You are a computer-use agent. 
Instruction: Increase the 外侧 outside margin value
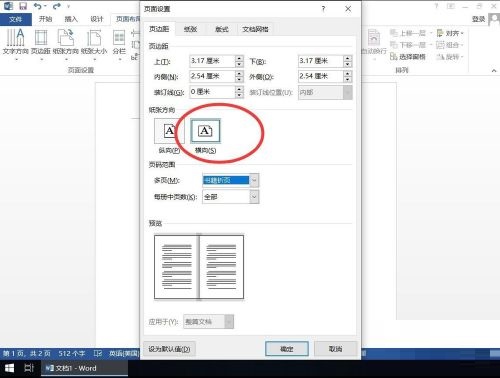[x=348, y=73]
